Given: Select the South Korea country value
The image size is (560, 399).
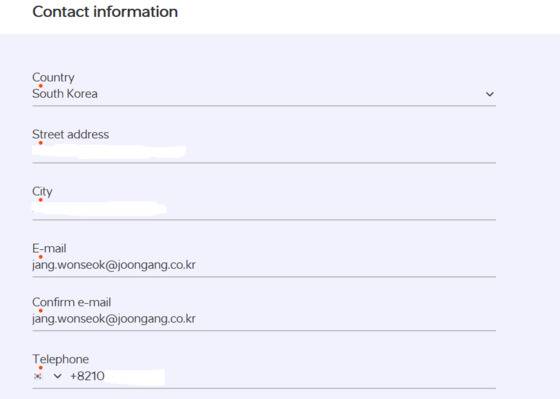Looking at the screenshot, I should point(65,94).
